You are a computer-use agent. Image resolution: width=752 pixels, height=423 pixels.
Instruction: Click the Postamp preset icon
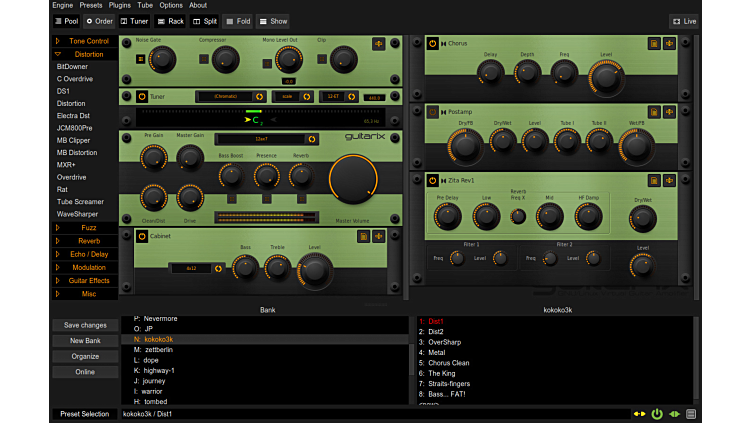point(652,112)
